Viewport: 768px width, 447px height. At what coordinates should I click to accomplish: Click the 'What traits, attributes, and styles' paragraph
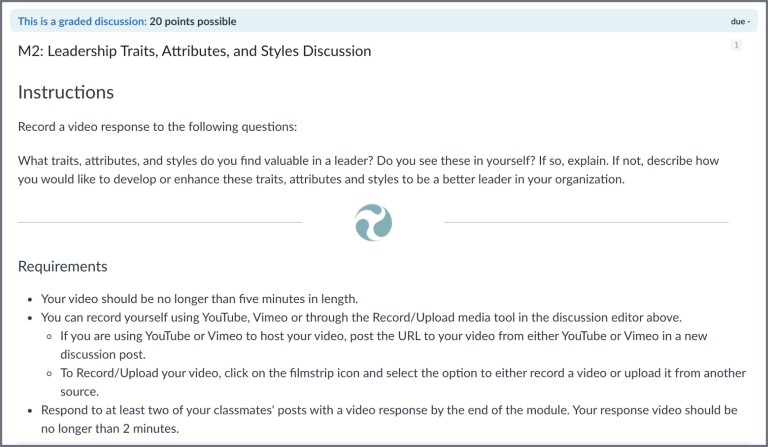[368, 170]
